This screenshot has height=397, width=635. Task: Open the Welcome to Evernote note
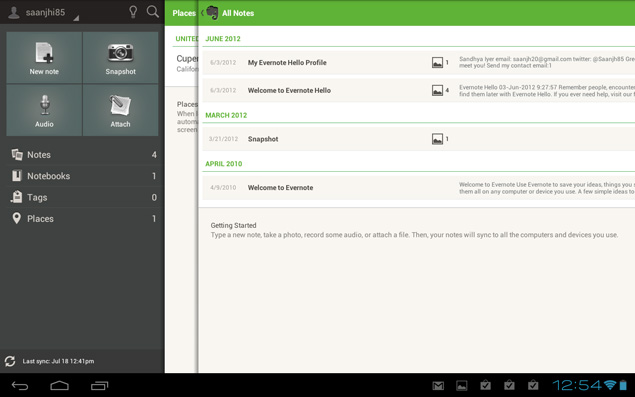click(x=418, y=188)
